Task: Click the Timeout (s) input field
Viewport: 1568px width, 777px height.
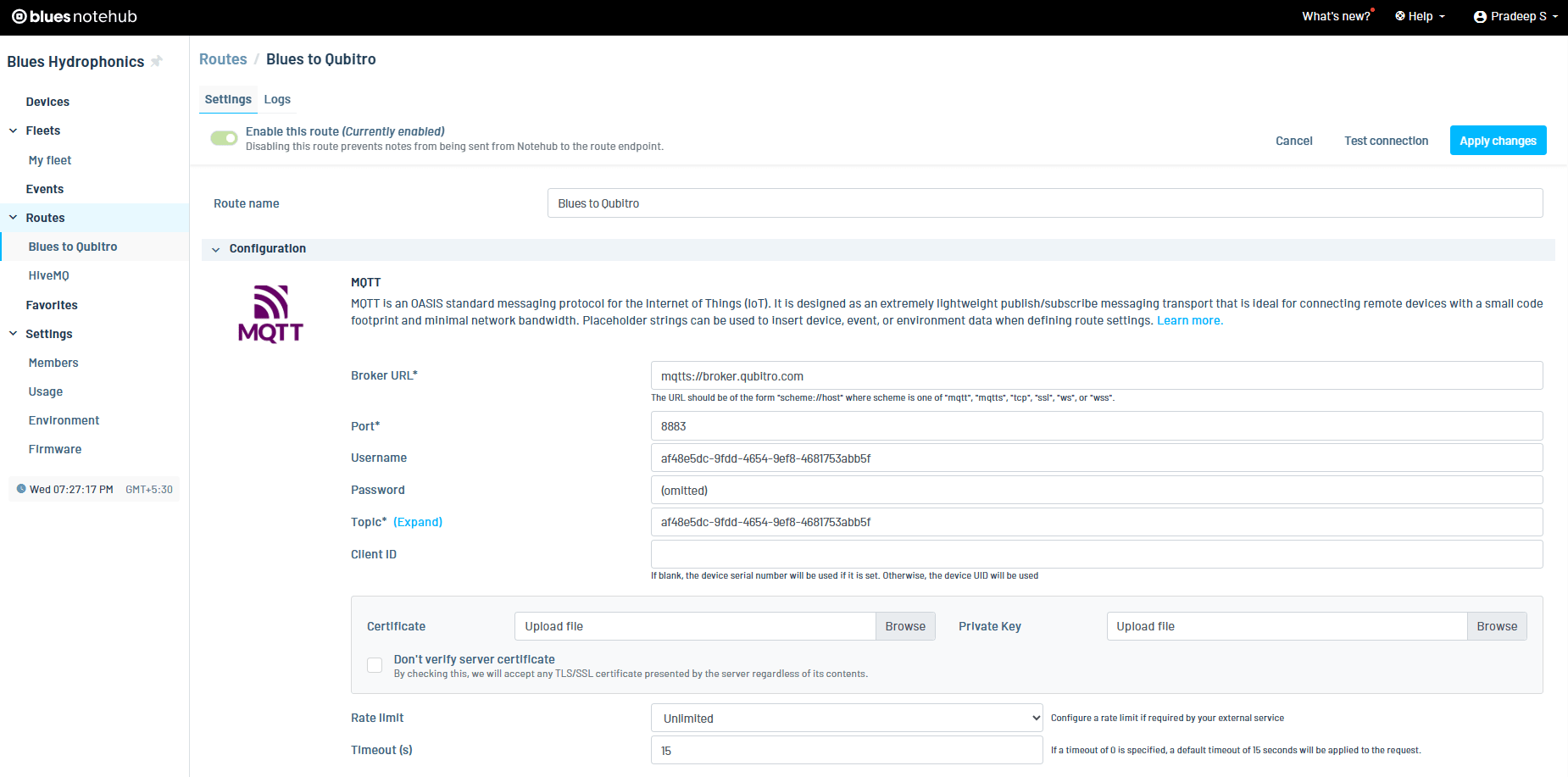Action: [847, 750]
